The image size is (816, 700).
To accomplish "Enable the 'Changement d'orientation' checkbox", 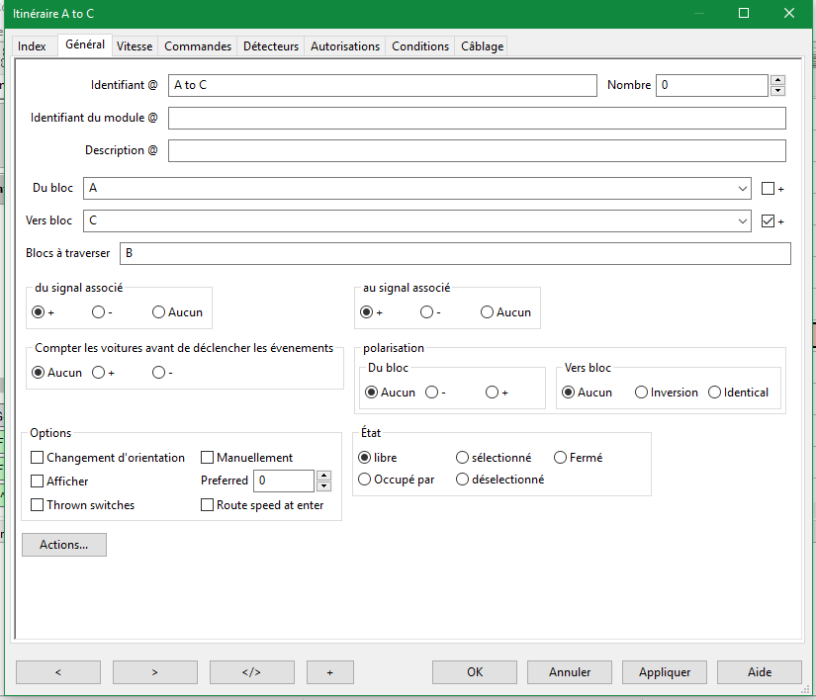I will [x=38, y=458].
